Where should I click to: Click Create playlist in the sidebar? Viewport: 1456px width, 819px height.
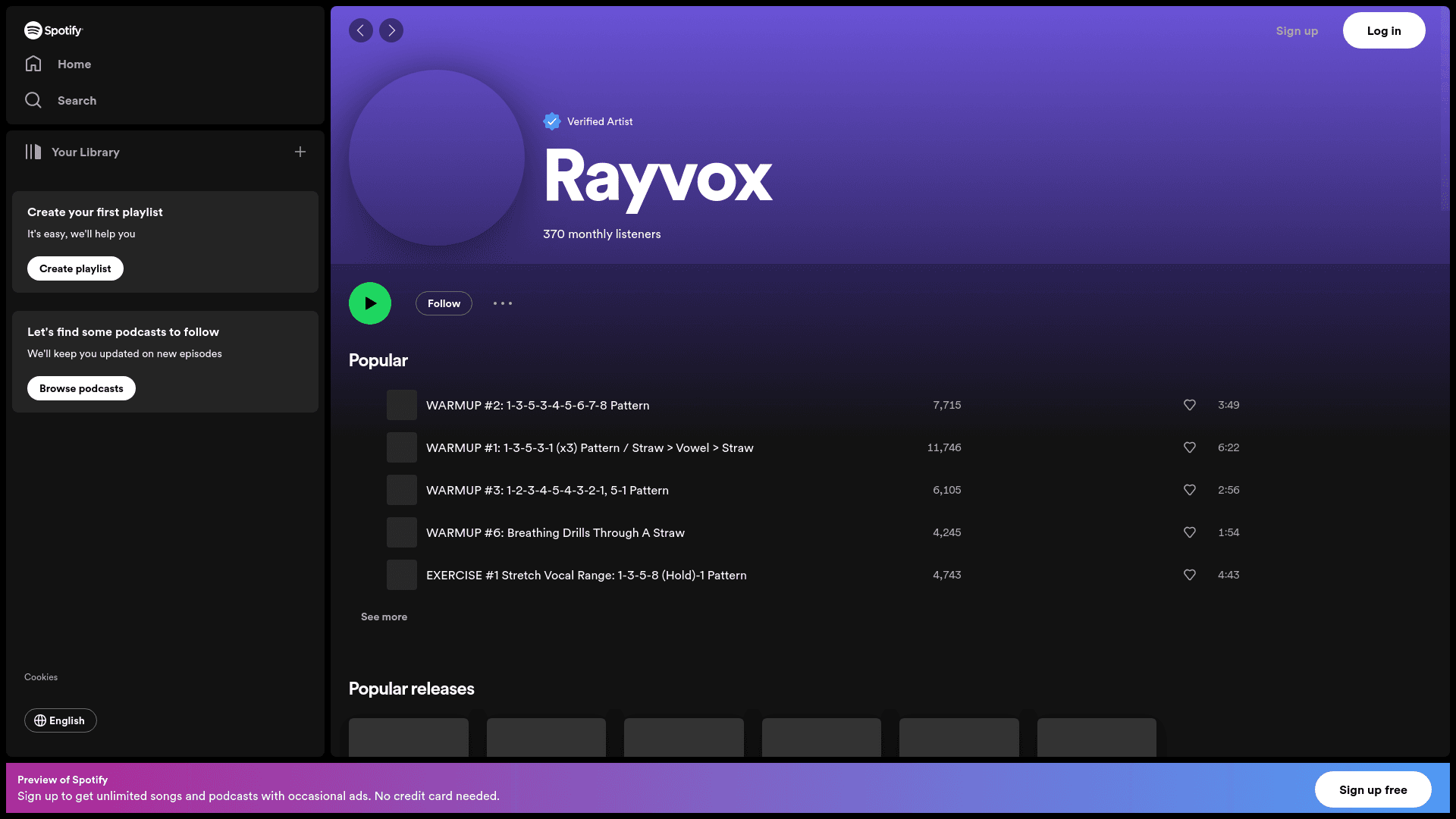coord(75,268)
